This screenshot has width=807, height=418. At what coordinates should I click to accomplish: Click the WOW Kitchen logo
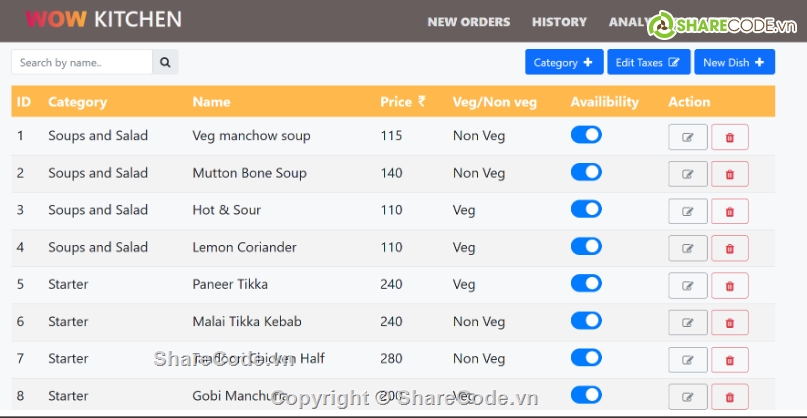[x=103, y=19]
